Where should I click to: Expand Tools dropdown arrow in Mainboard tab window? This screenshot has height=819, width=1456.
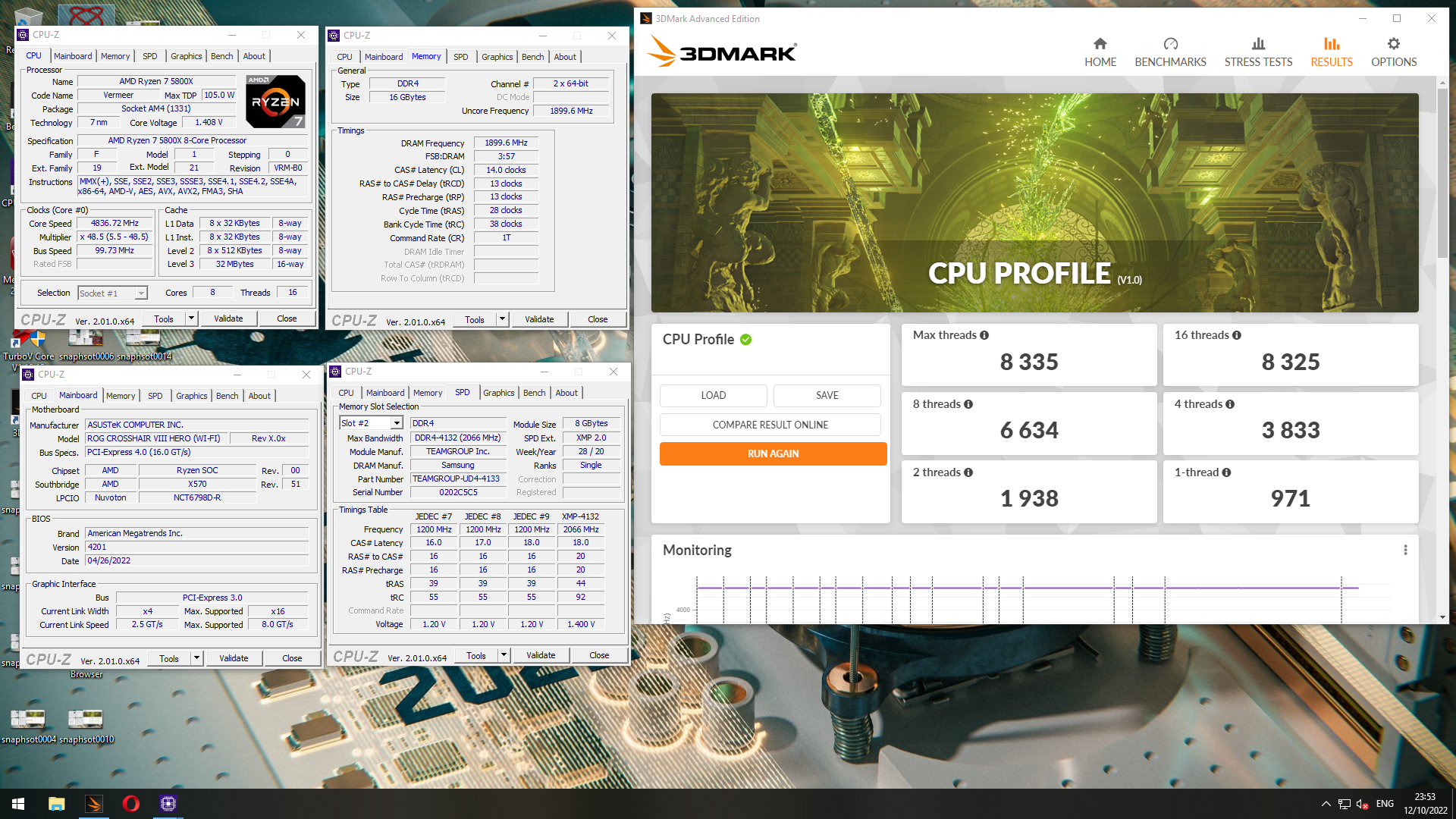point(196,658)
